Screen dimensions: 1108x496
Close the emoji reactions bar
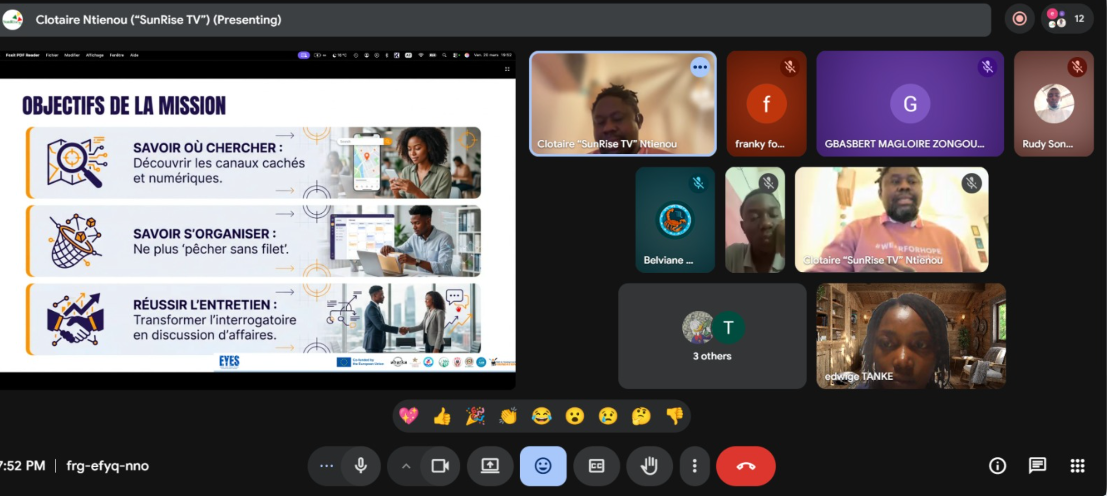click(543, 466)
